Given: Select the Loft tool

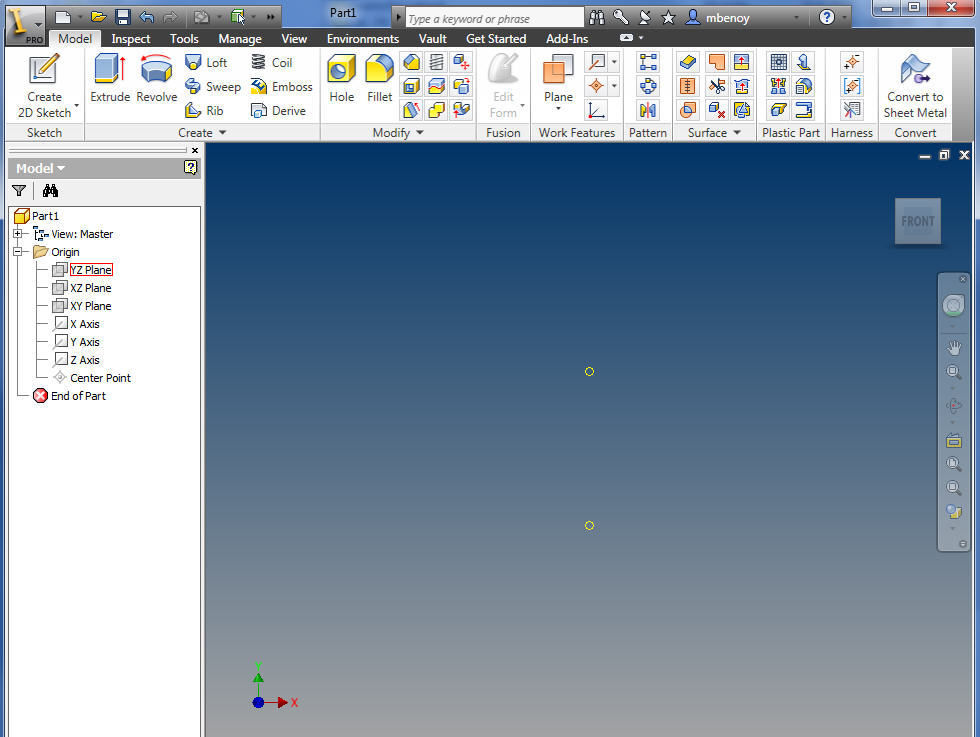Looking at the screenshot, I should coord(206,62).
